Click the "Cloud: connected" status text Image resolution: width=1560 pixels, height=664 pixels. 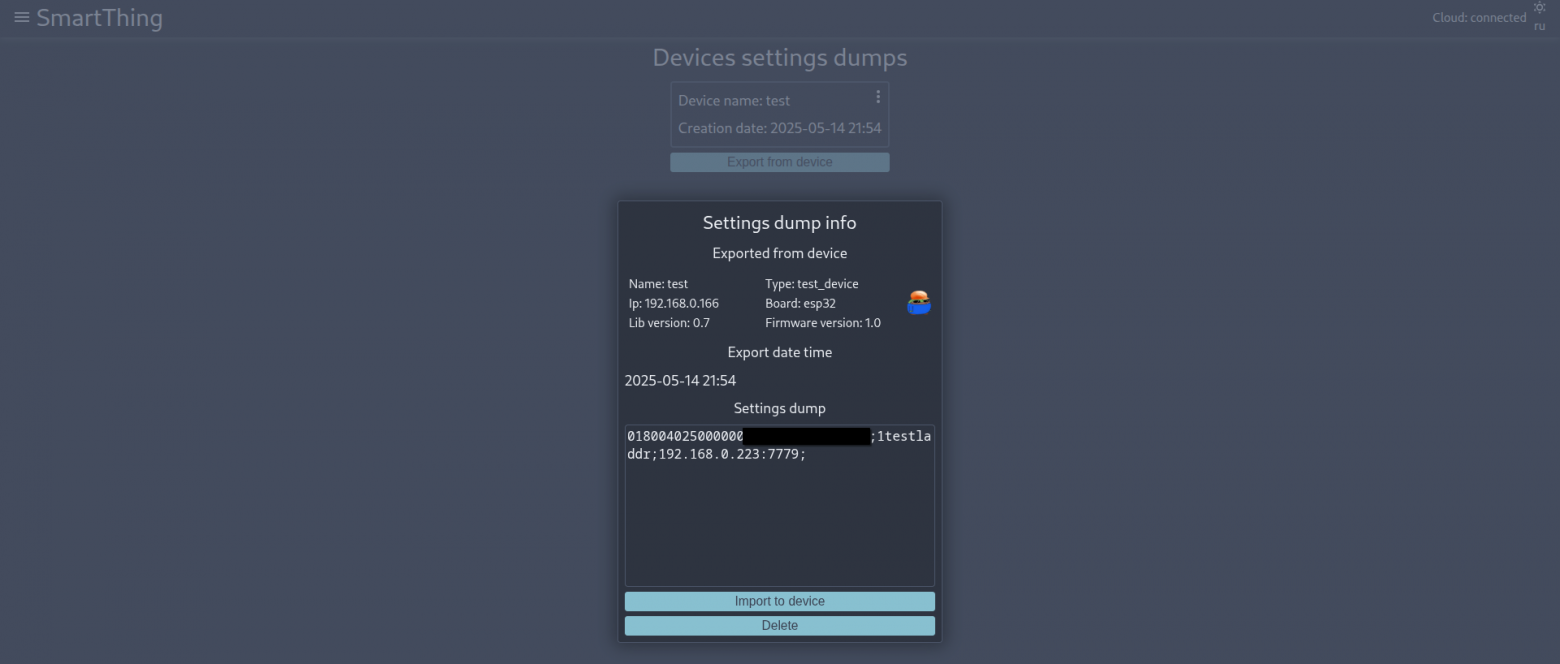pos(1479,18)
